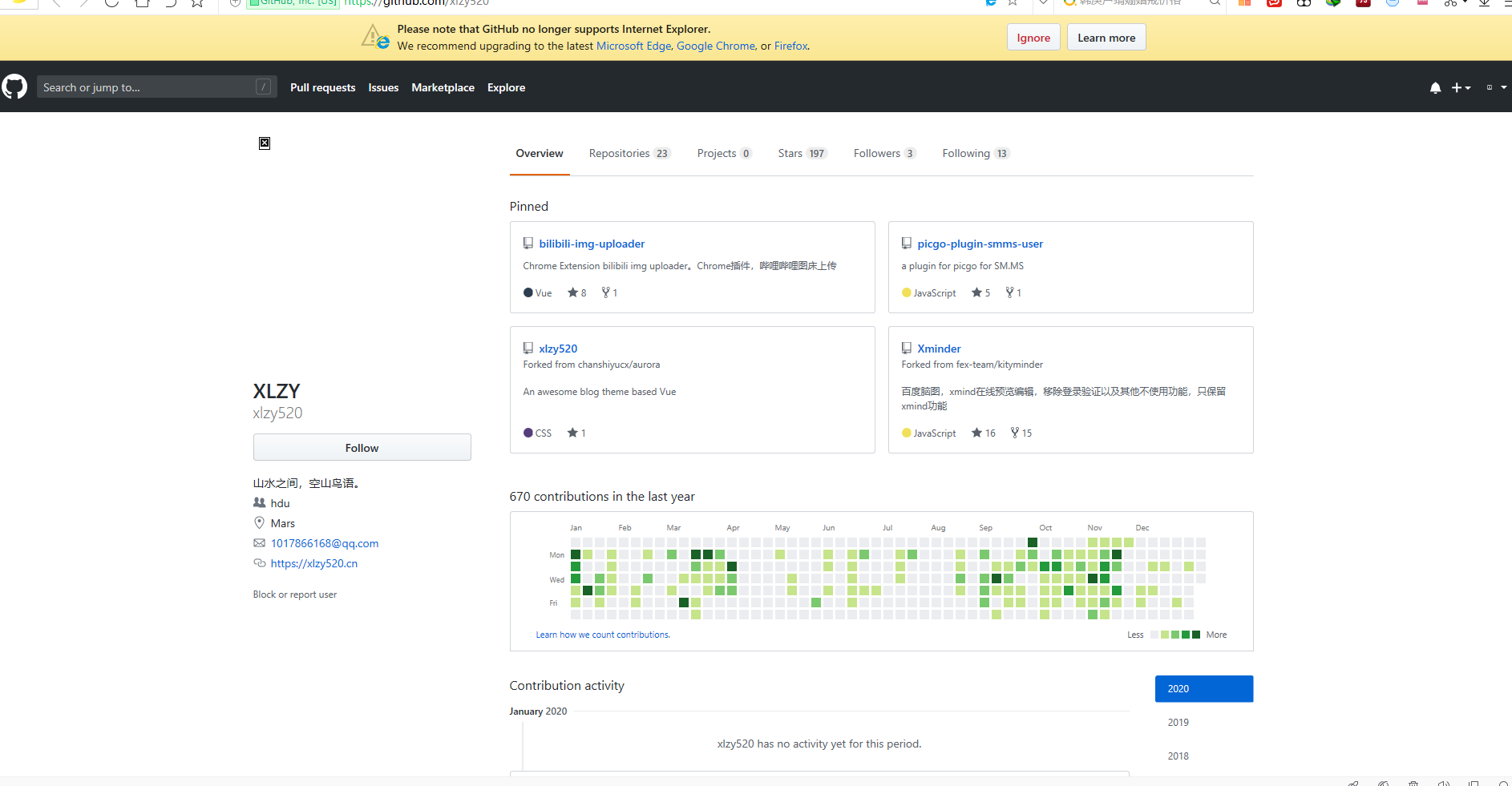Open the user avatar menu dropdown
The height and width of the screenshot is (786, 1512).
[1495, 87]
